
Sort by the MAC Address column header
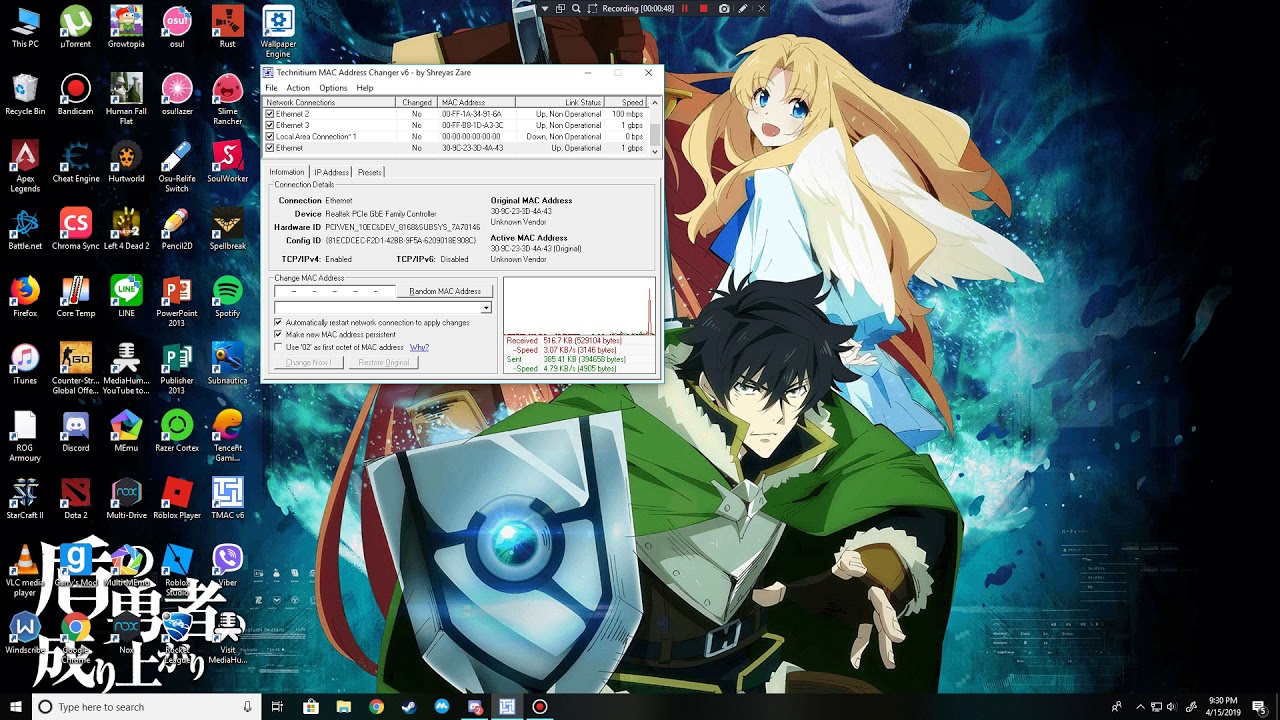[x=477, y=102]
